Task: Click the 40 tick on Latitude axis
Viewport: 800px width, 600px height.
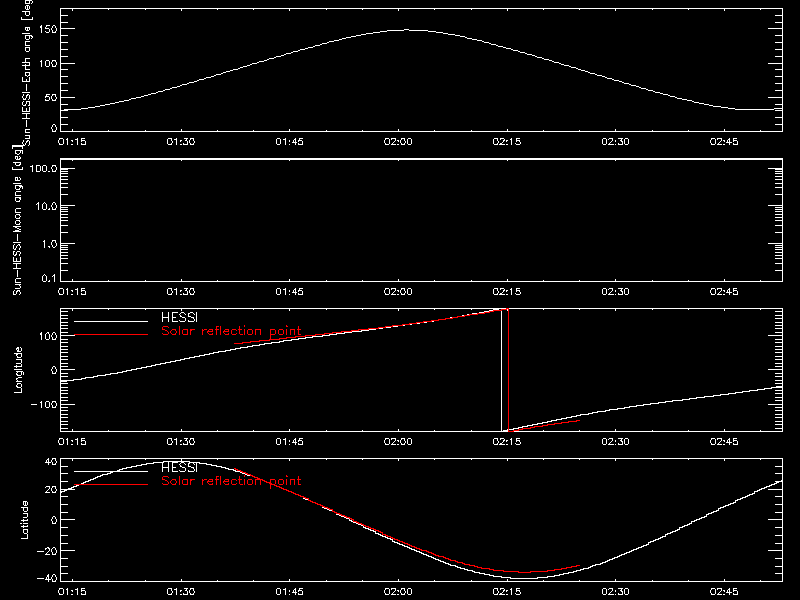Action: pos(51,462)
